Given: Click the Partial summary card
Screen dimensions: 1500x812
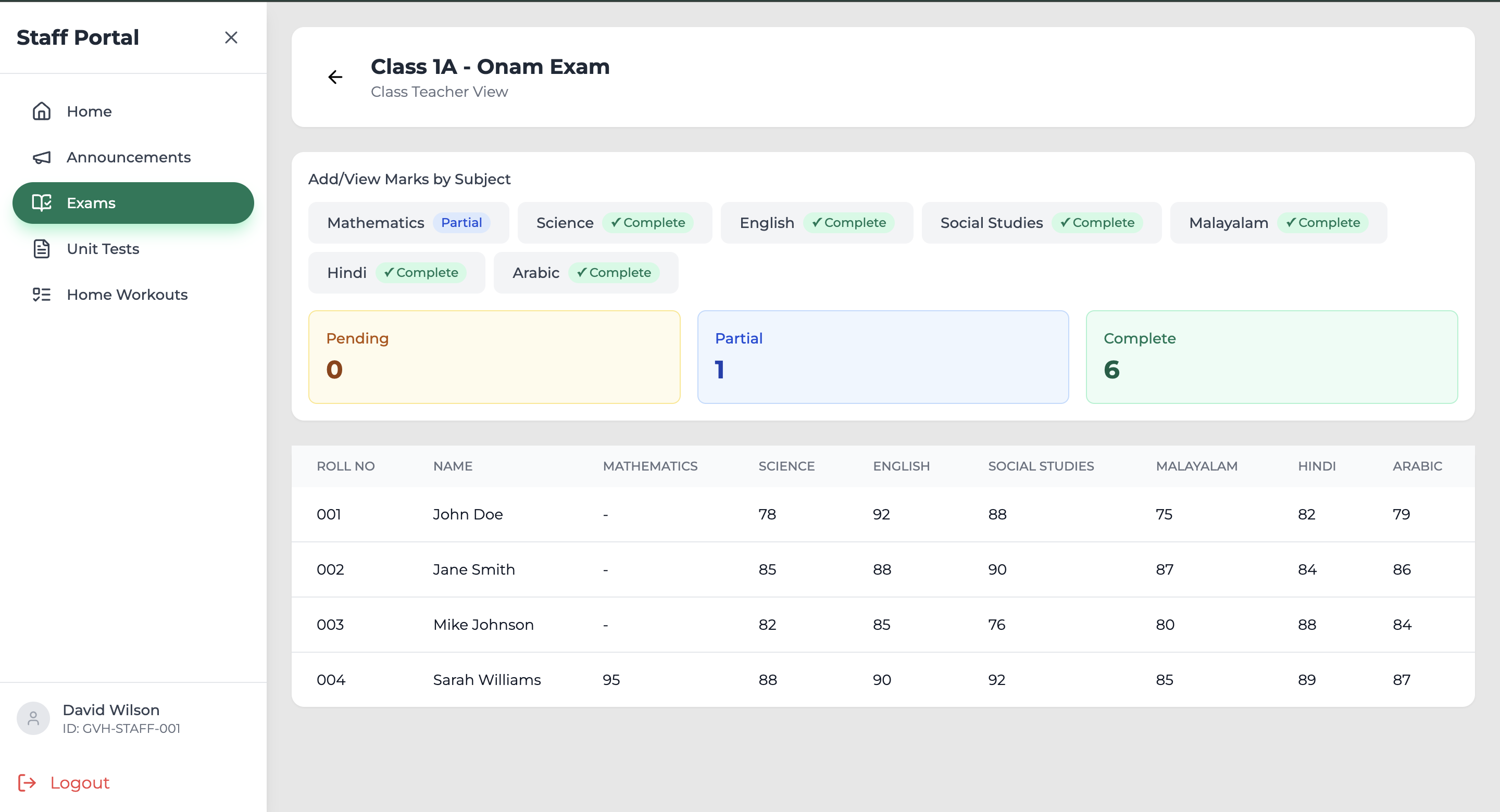Looking at the screenshot, I should pyautogui.click(x=882, y=357).
